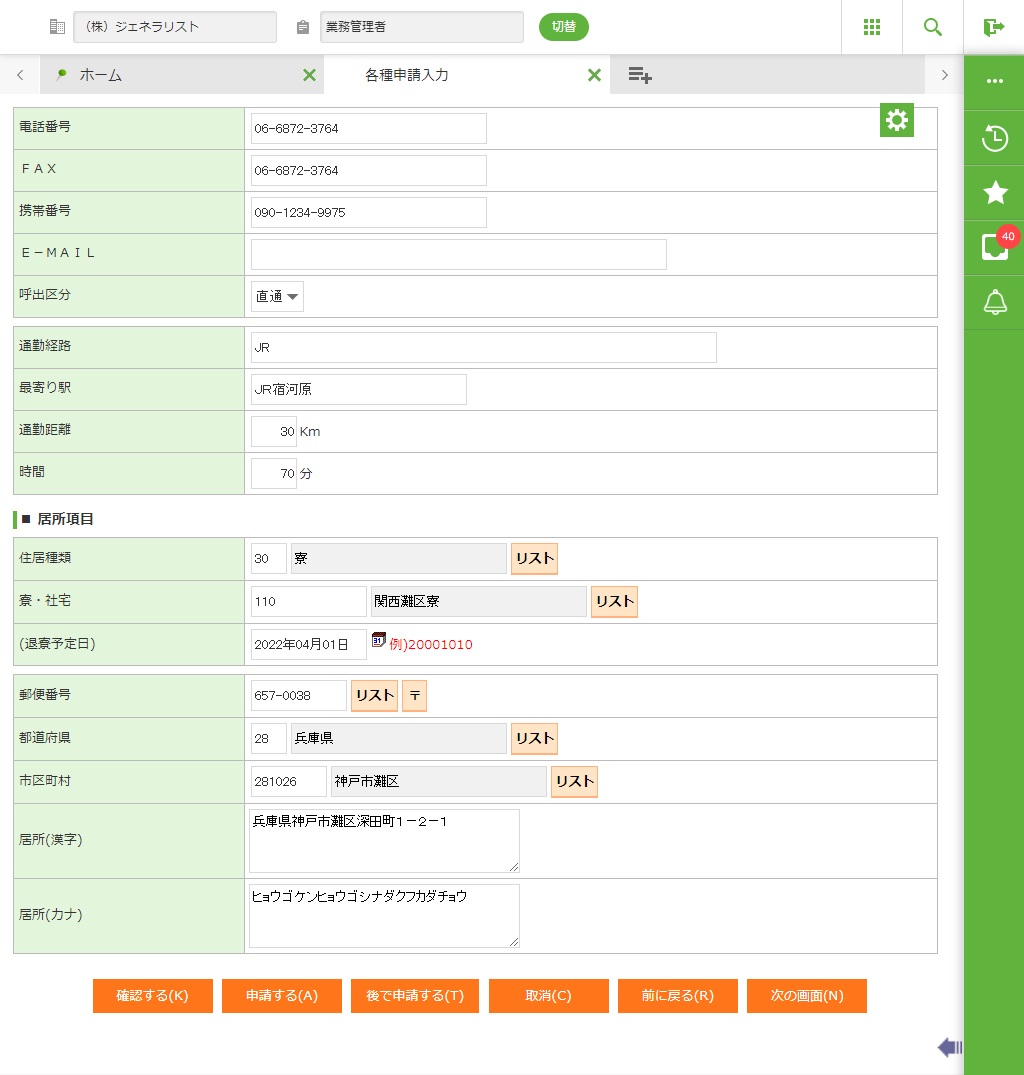
Task: Open the apps grid menu icon
Action: (x=871, y=27)
